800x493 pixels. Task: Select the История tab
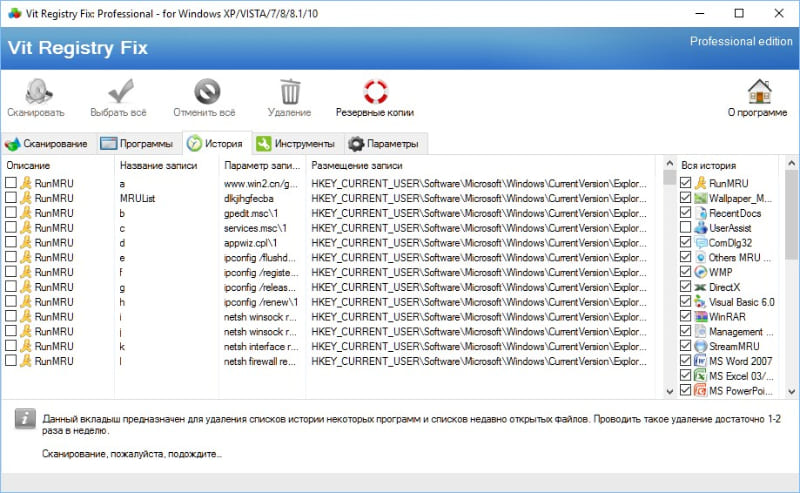(x=216, y=143)
